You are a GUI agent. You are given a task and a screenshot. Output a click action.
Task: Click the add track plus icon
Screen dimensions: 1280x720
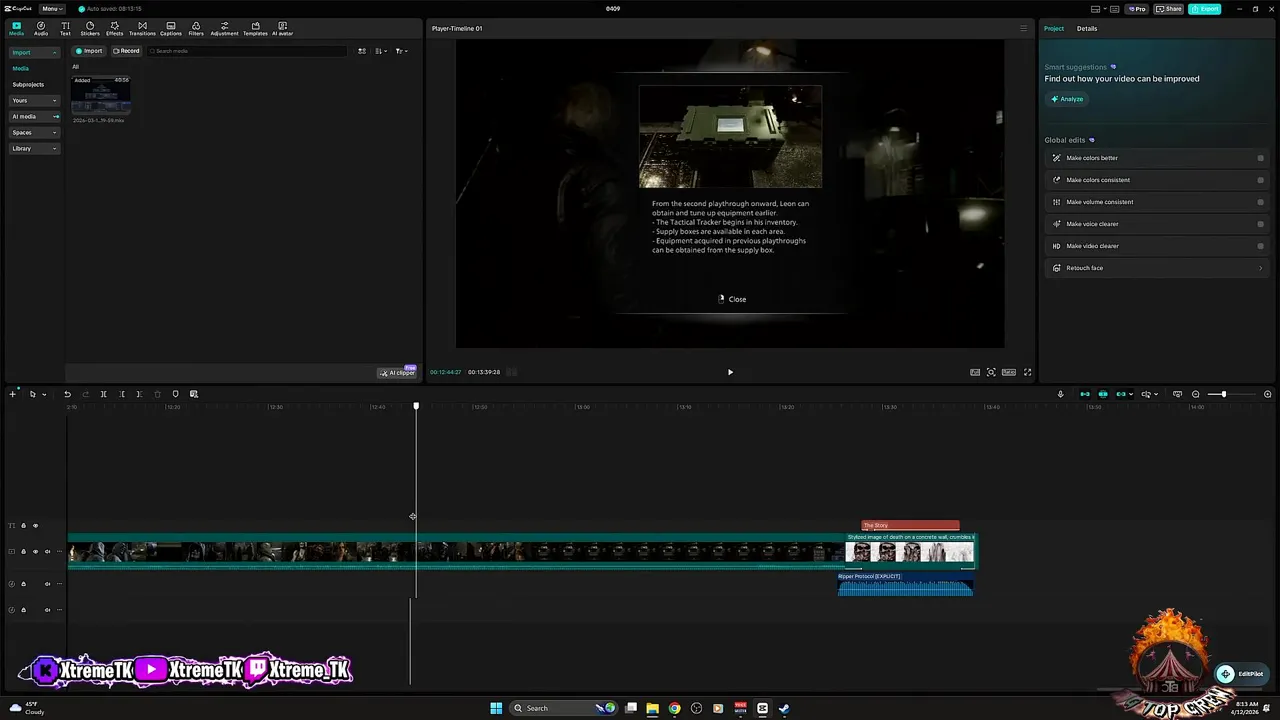coord(12,394)
